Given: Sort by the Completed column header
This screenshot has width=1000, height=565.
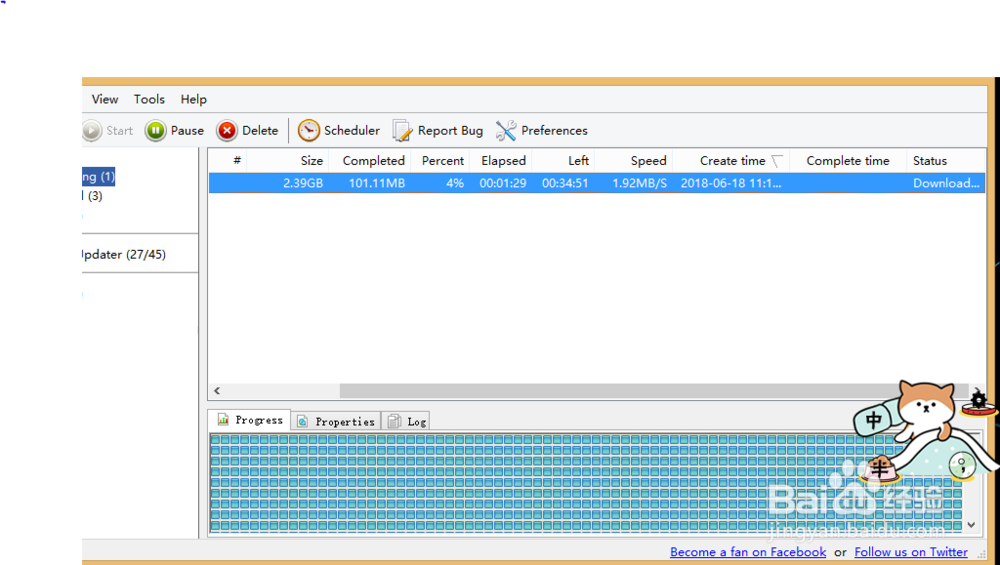Looking at the screenshot, I should pos(370,161).
